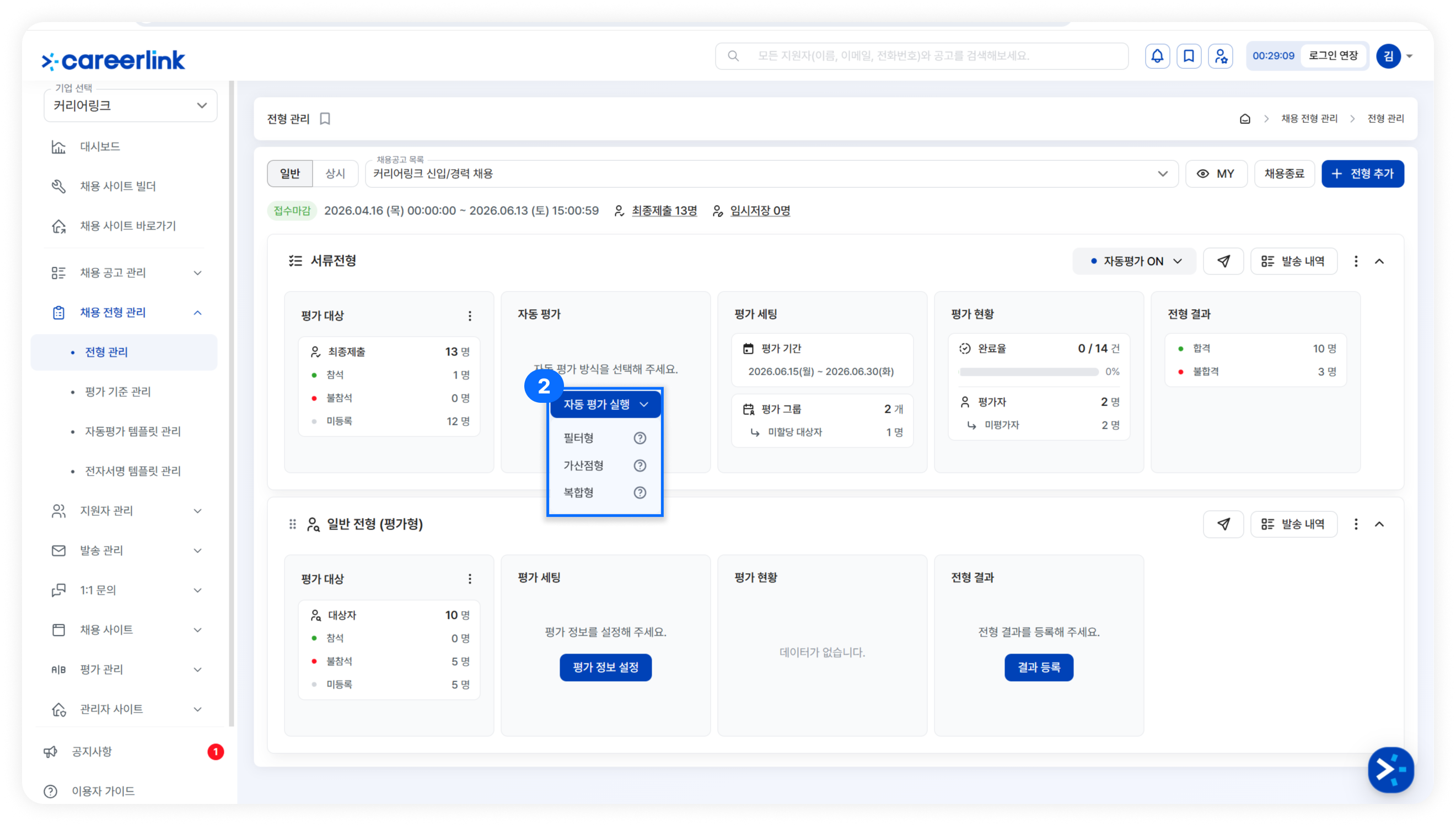Click 결과 등록 button

coord(1038,668)
